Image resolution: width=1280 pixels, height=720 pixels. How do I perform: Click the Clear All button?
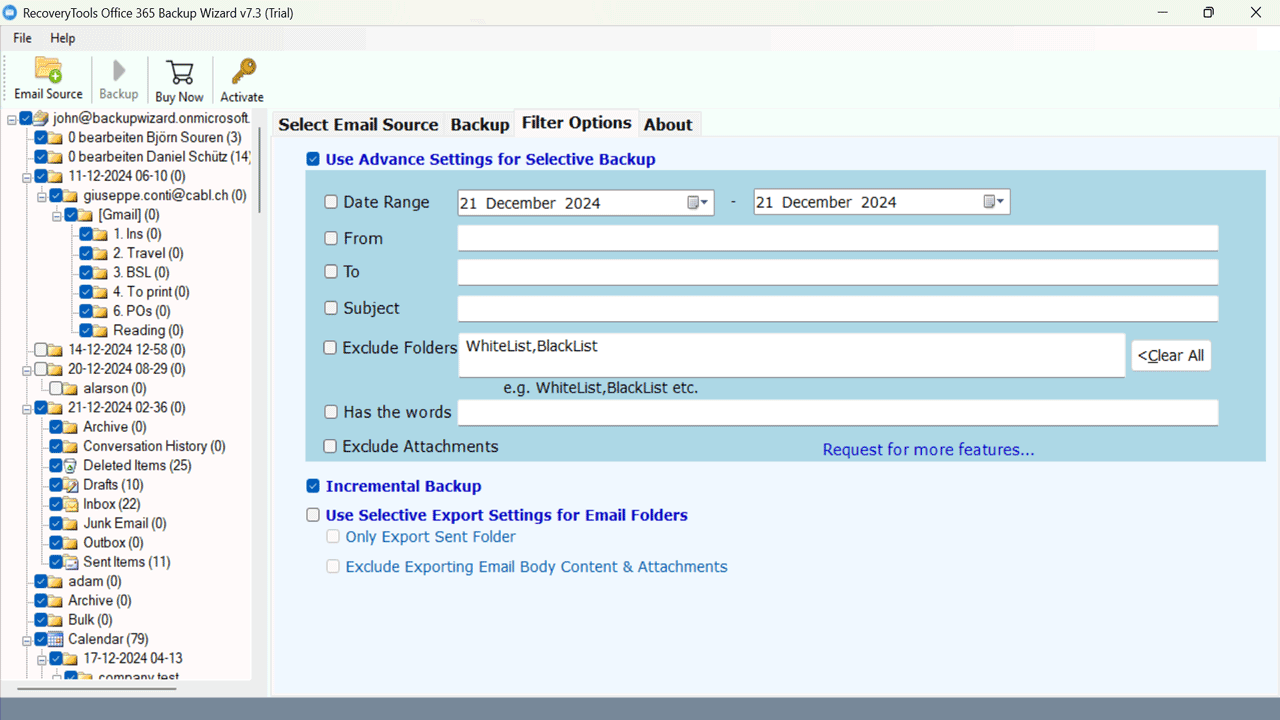click(1171, 355)
